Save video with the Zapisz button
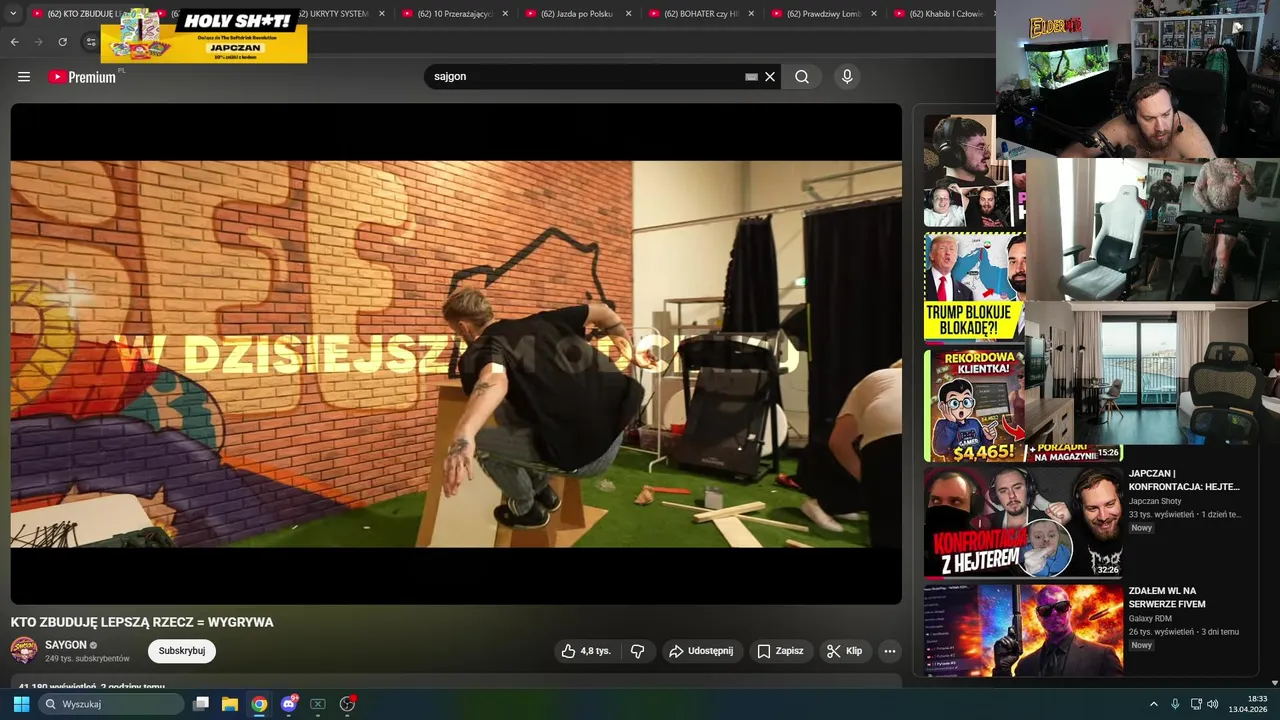 pyautogui.click(x=780, y=651)
